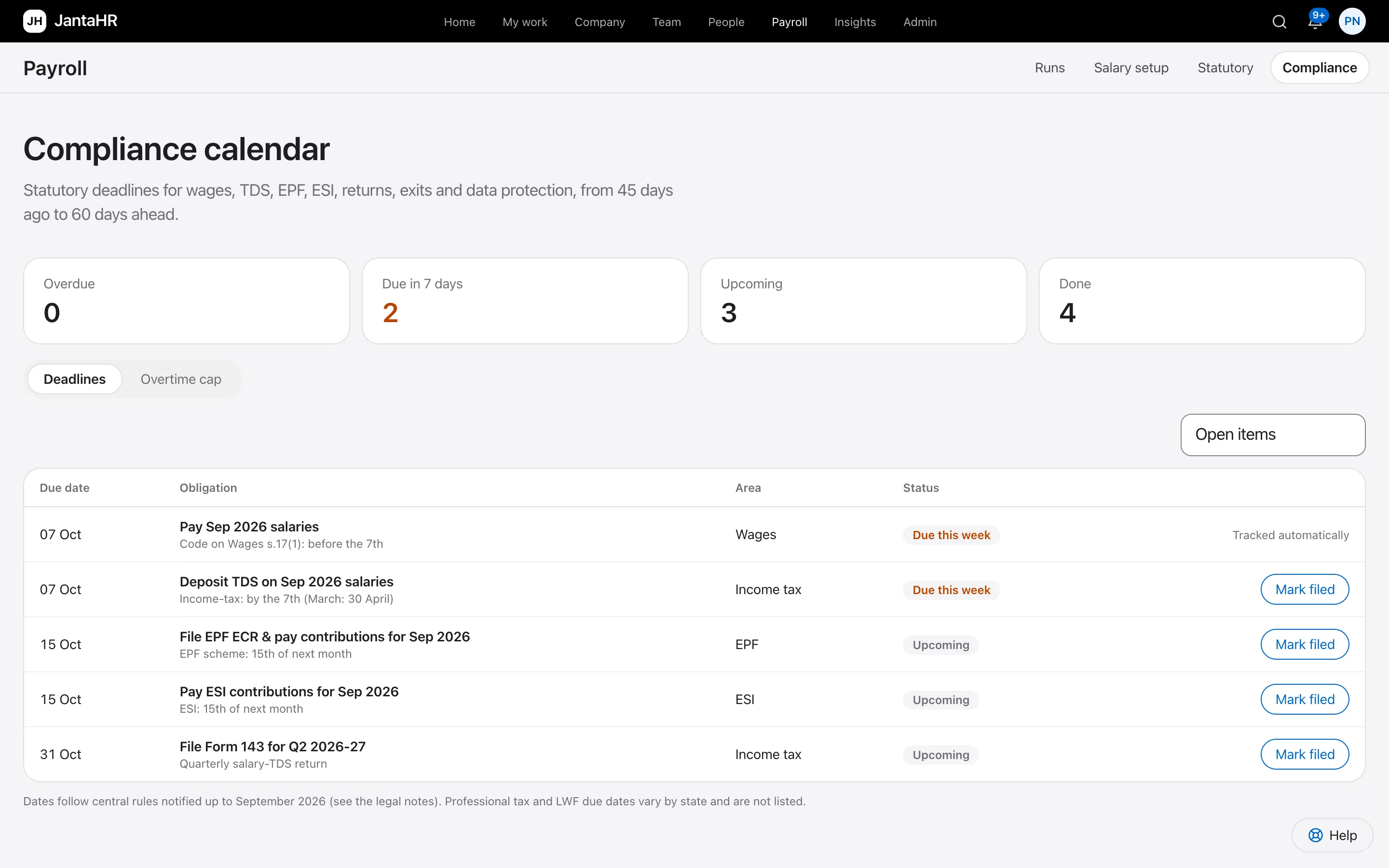Click the Wages area cell
Screen dimensions: 1389x868
755,534
